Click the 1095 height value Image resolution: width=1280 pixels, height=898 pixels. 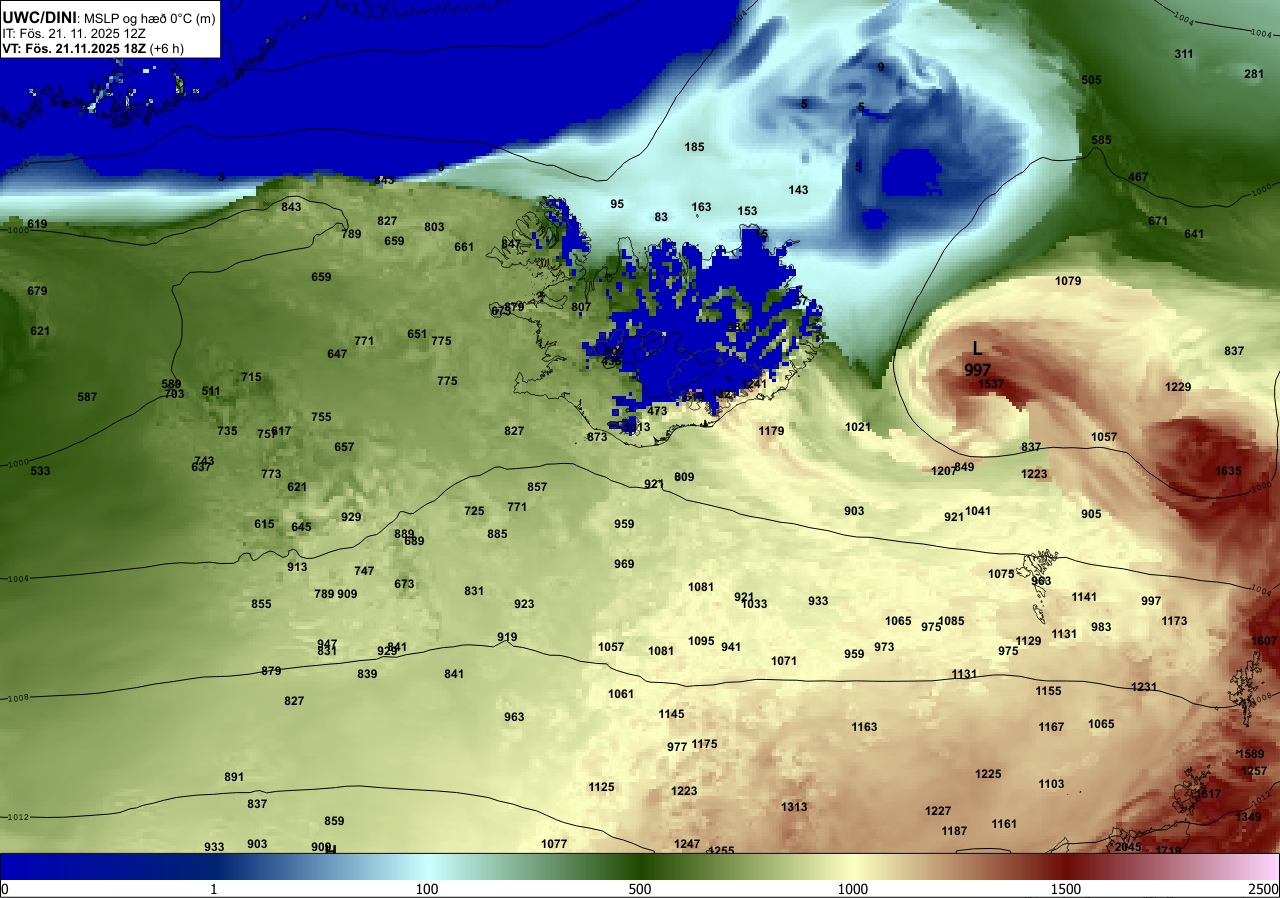click(x=701, y=641)
